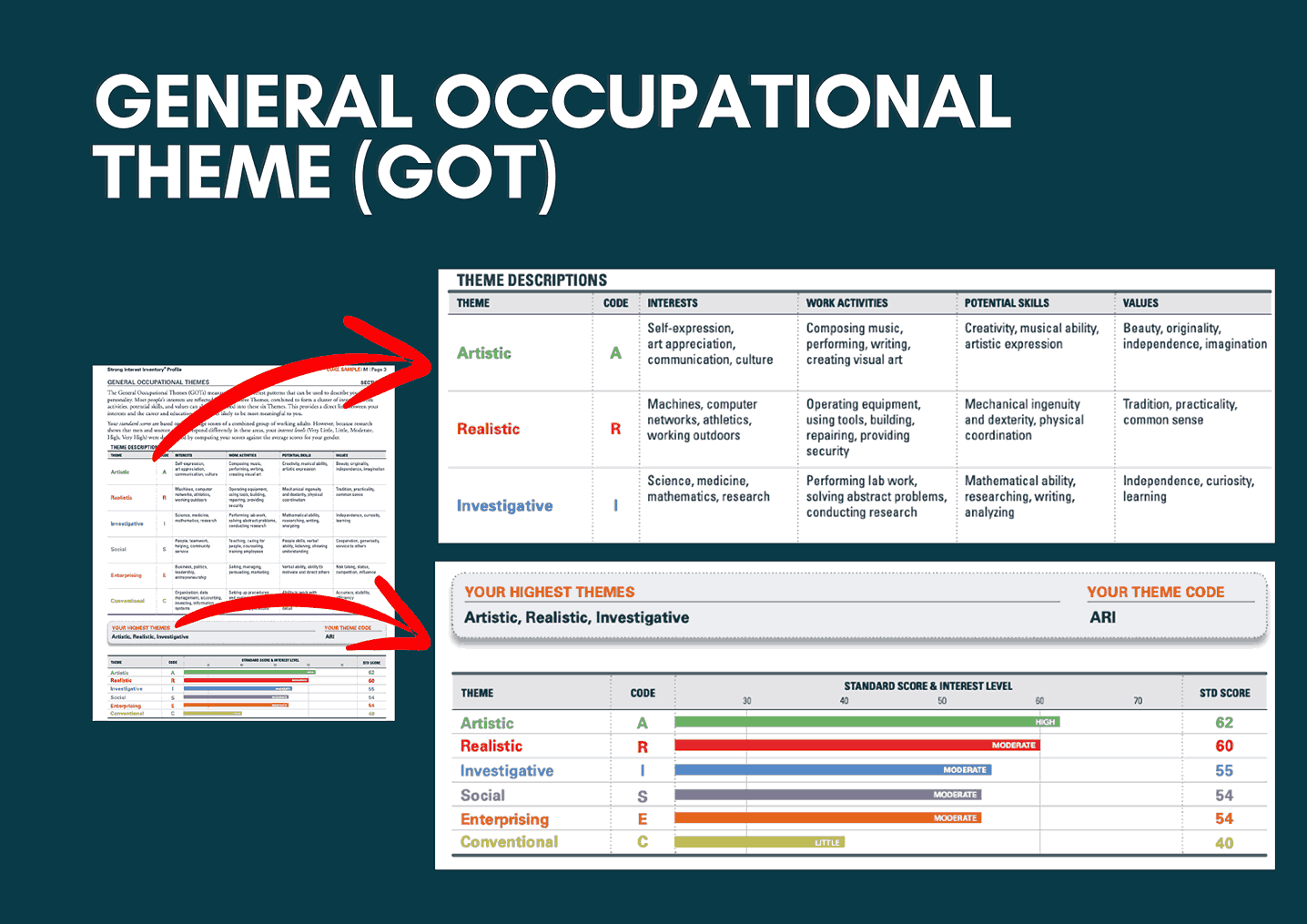Select the 'Mechanical ingenuity and dexterity' cell
Viewport: 1307px width, 924px height.
pyautogui.click(x=1024, y=420)
